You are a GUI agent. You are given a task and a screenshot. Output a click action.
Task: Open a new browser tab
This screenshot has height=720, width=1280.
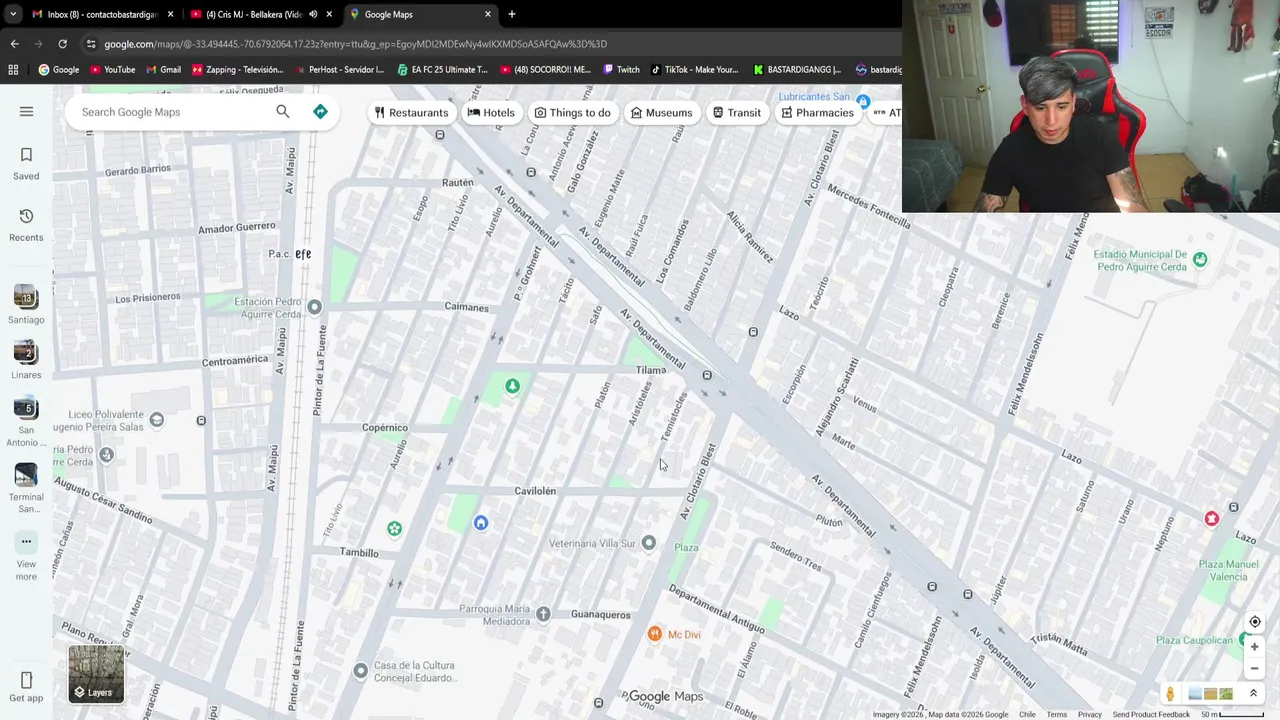tap(511, 14)
